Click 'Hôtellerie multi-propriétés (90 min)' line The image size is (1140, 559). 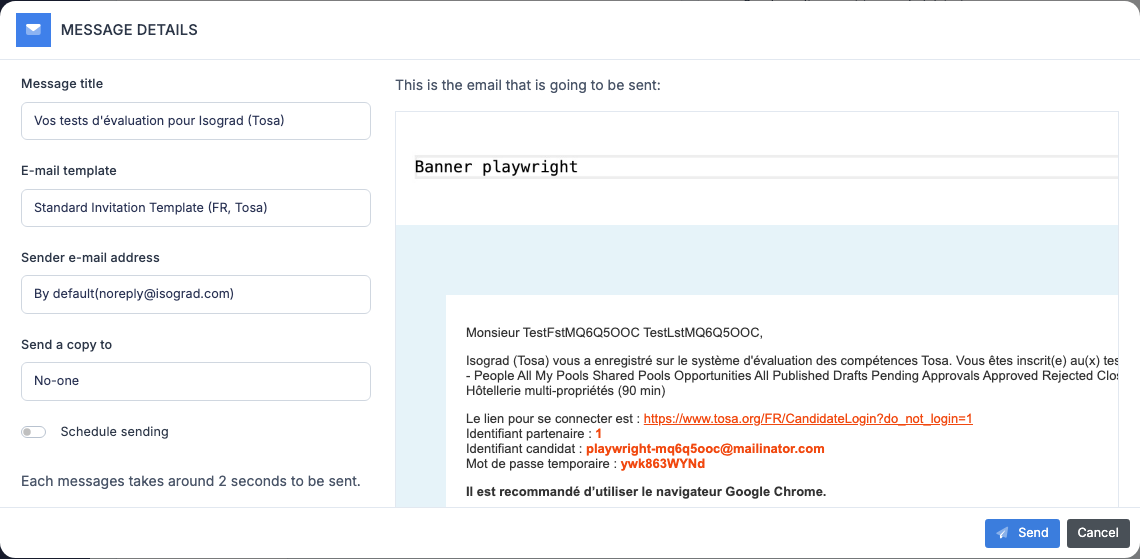pyautogui.click(x=566, y=391)
